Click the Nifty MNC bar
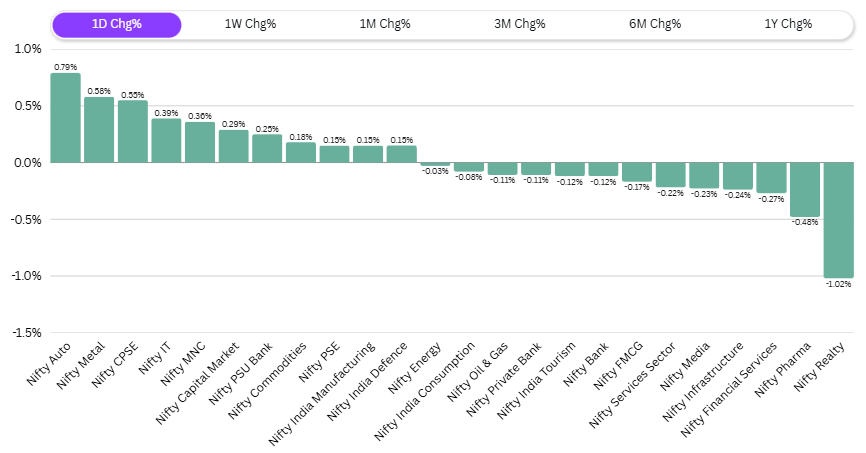Screen dimensions: 866x453 pyautogui.click(x=200, y=142)
